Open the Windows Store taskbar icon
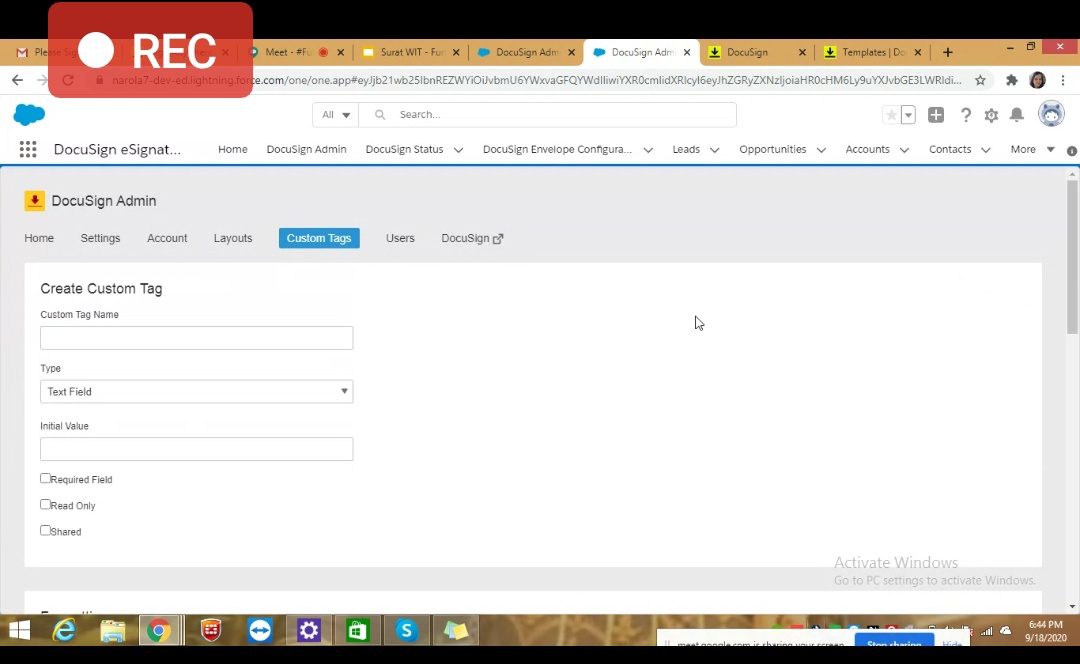Image resolution: width=1080 pixels, height=664 pixels. (357, 630)
